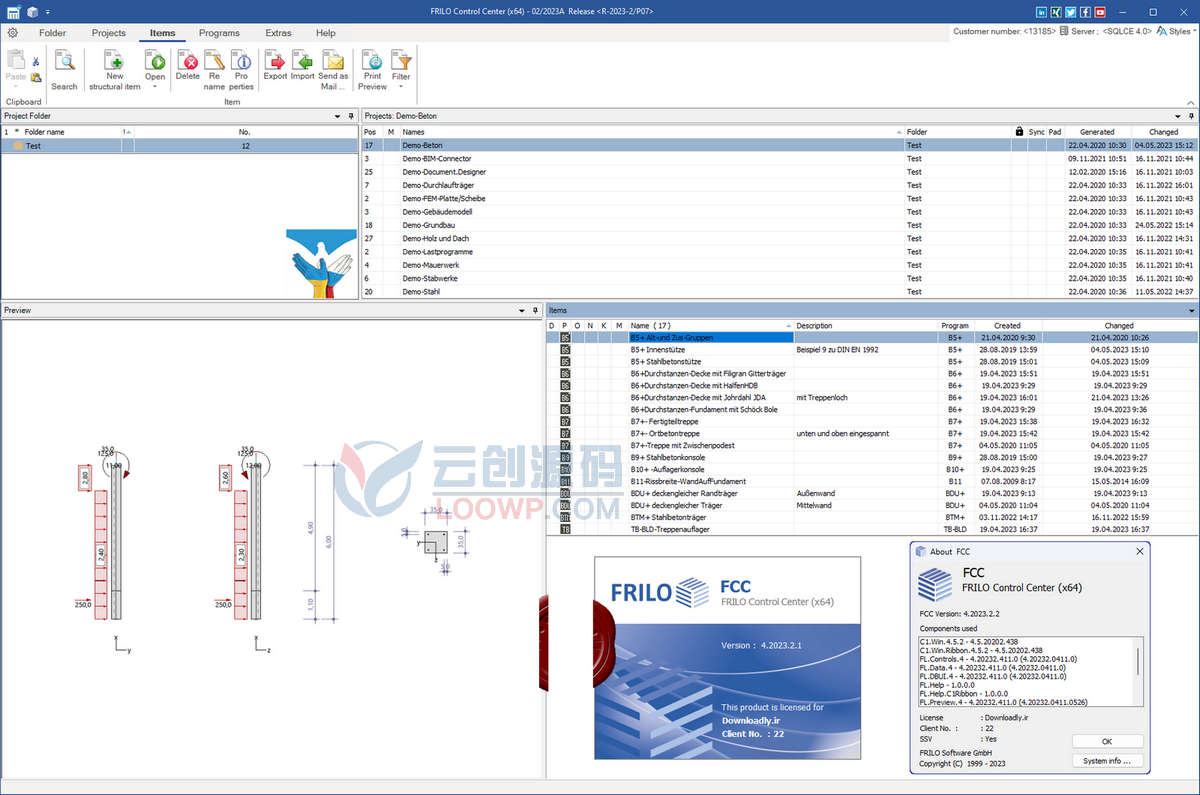
Task: Select the Test folder row
Action: [x=180, y=146]
